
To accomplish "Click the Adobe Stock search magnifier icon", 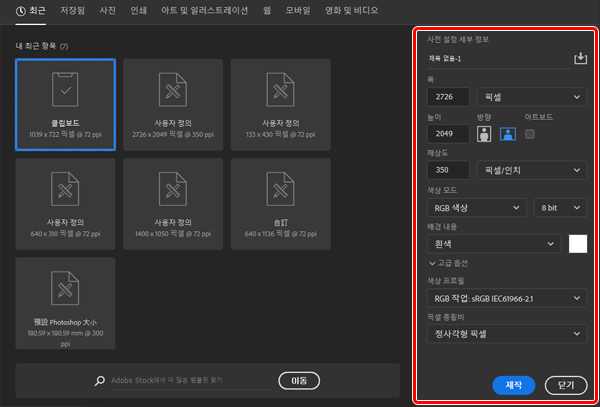I will click(x=100, y=380).
